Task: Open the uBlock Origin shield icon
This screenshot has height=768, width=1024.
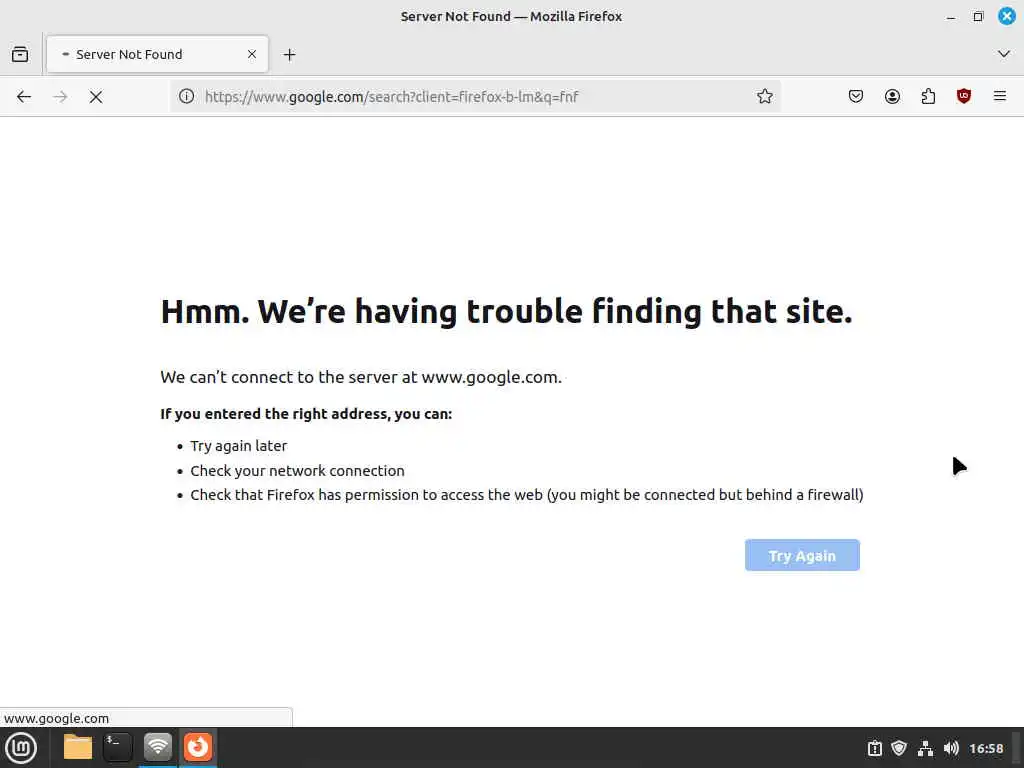Action: pos(964,97)
